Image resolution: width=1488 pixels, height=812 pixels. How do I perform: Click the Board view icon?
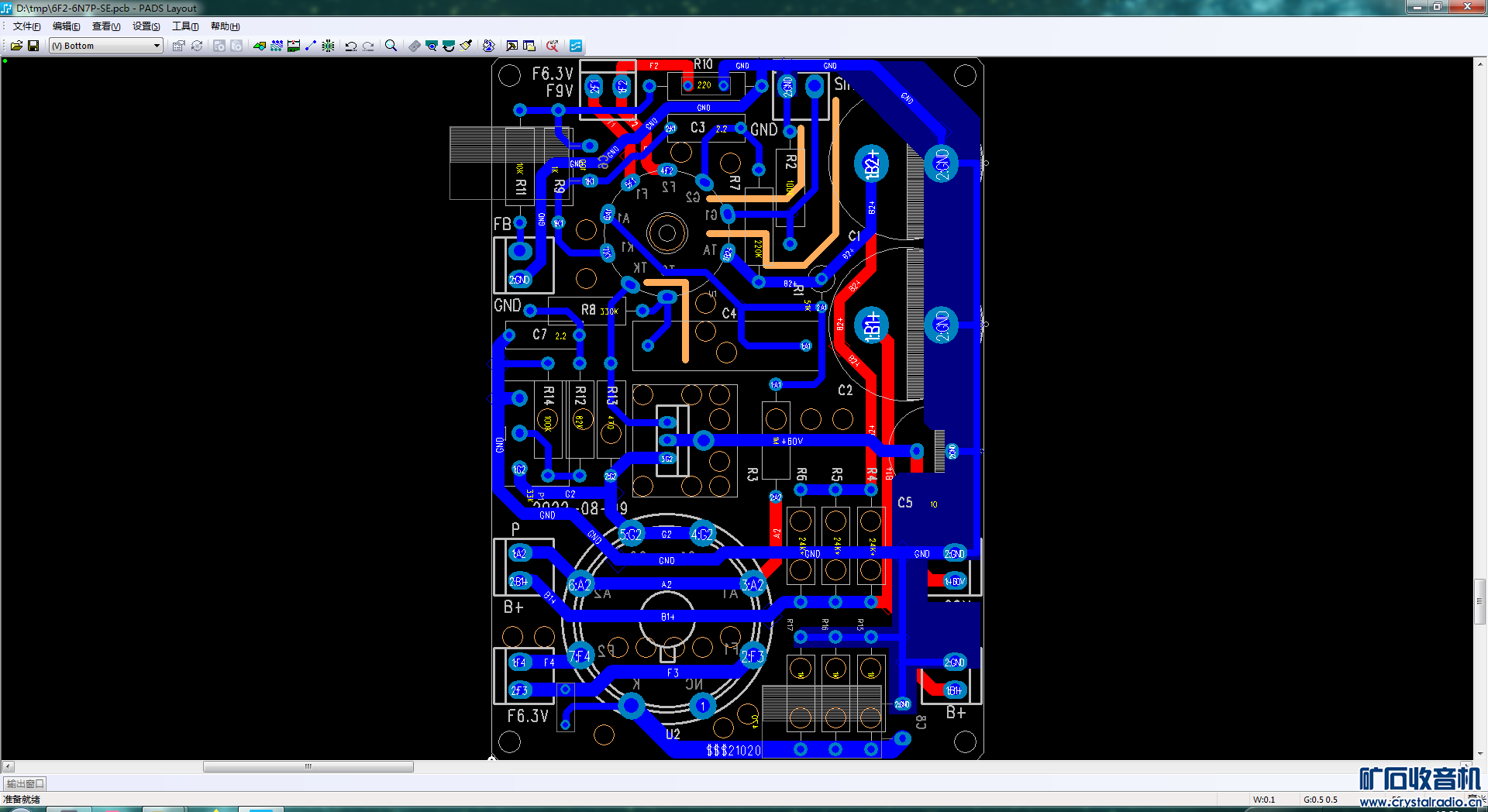click(x=415, y=46)
